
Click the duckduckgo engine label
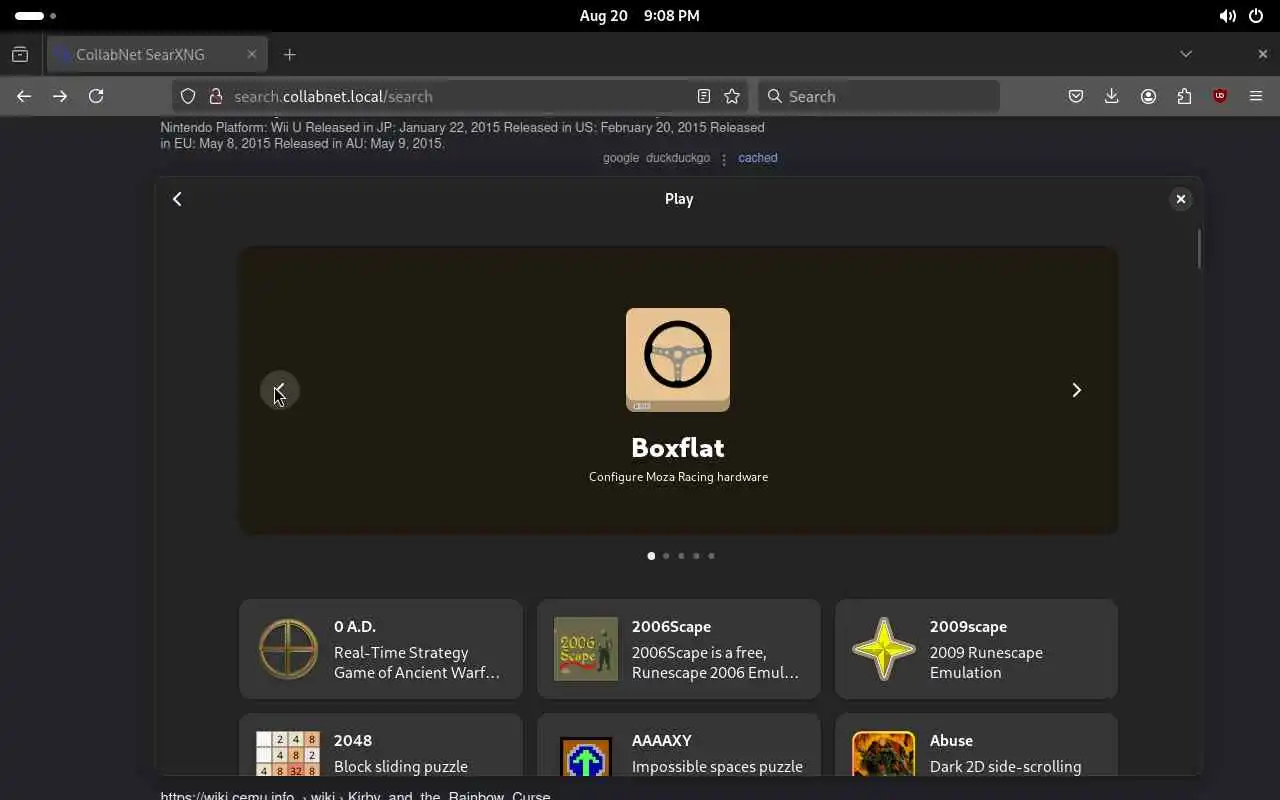pos(678,158)
